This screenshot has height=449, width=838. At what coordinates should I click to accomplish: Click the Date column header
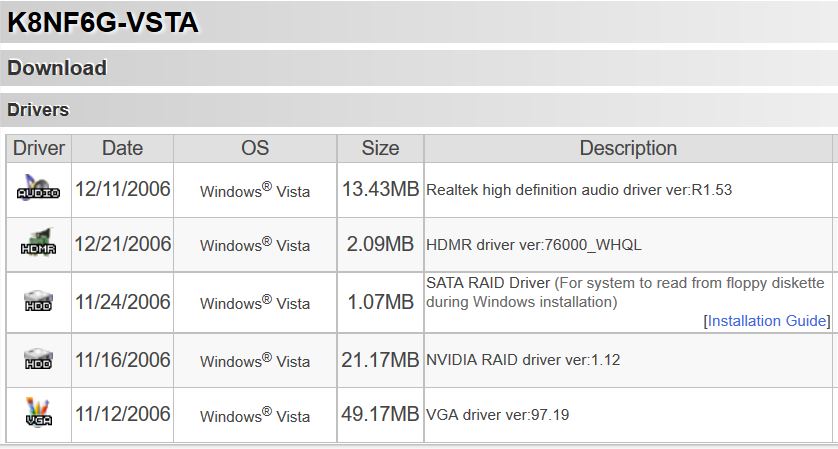tap(122, 148)
